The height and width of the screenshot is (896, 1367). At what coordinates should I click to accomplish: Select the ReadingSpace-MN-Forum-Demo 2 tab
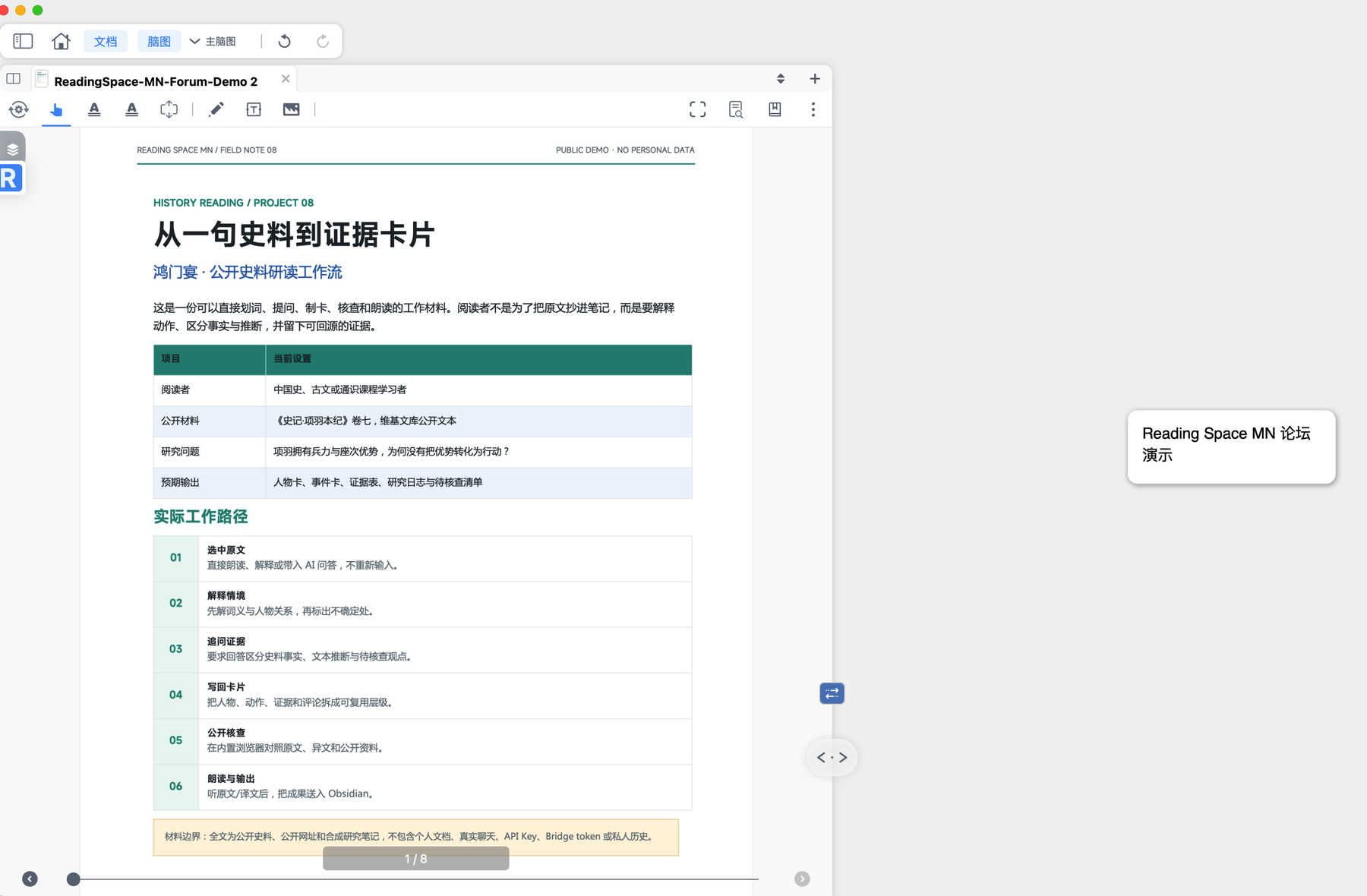156,80
